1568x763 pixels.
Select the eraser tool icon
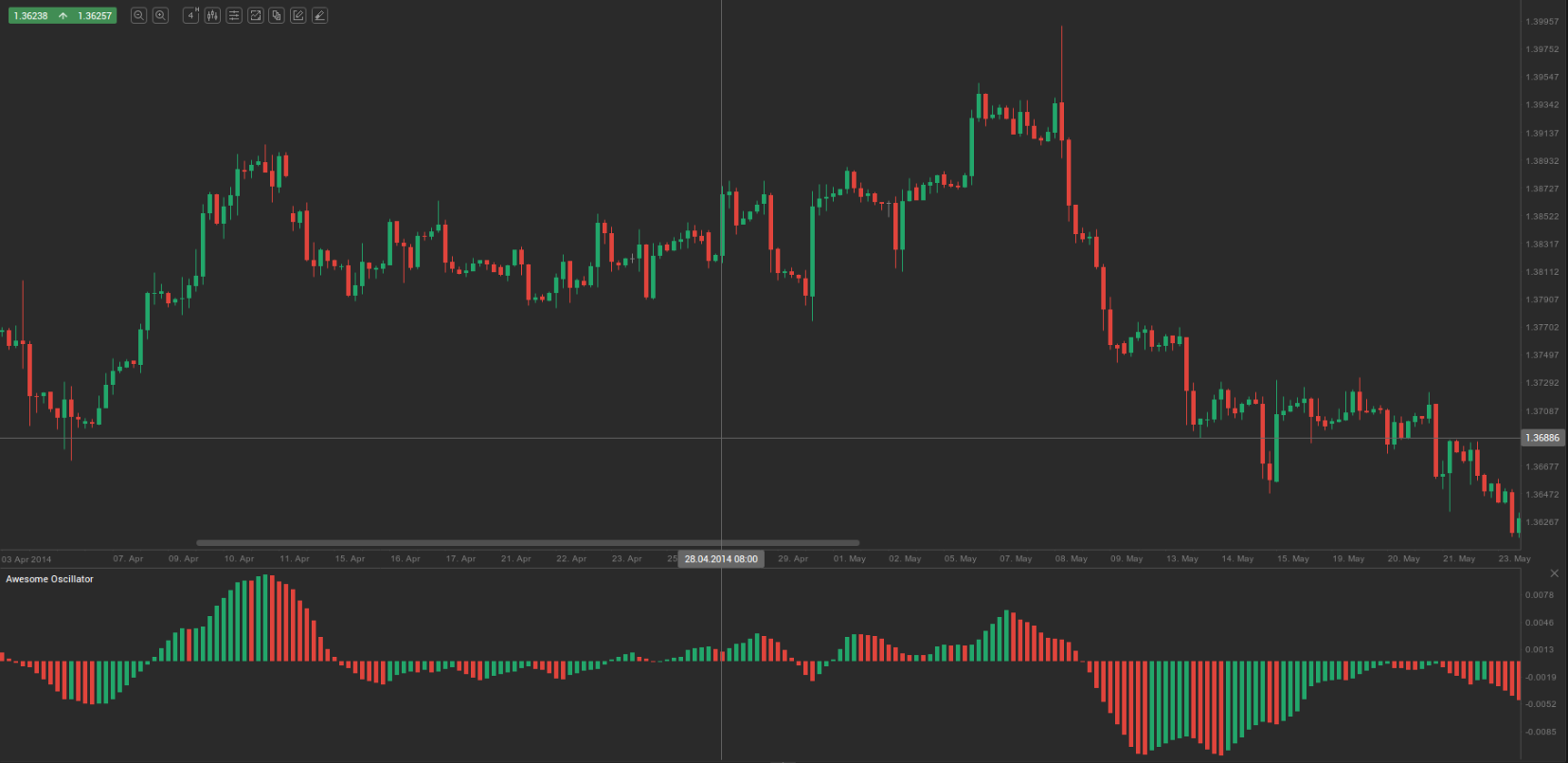[x=320, y=15]
